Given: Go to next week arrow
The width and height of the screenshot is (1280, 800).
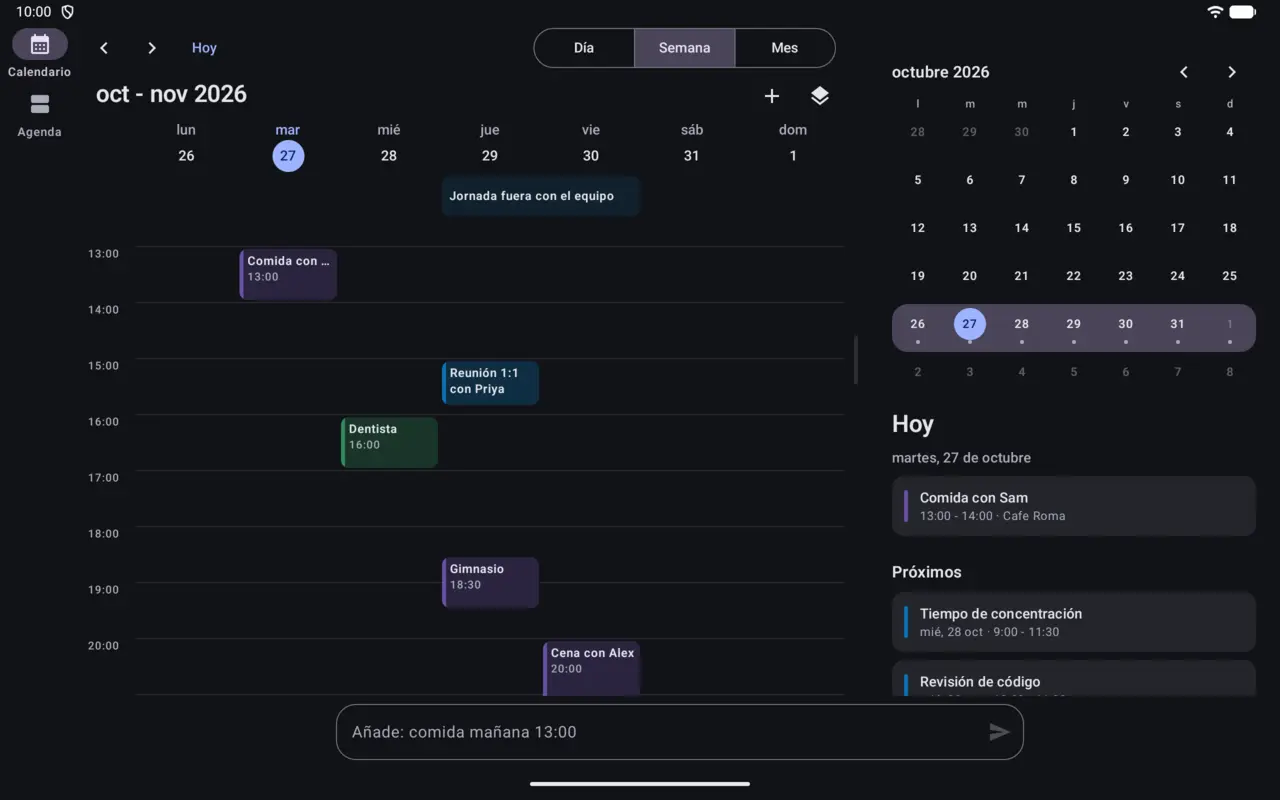Looking at the screenshot, I should click(152, 48).
